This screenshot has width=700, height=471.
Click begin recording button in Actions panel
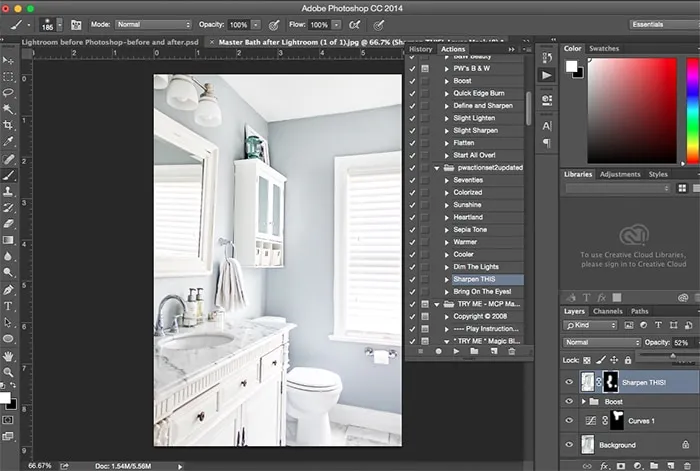pyautogui.click(x=438, y=351)
